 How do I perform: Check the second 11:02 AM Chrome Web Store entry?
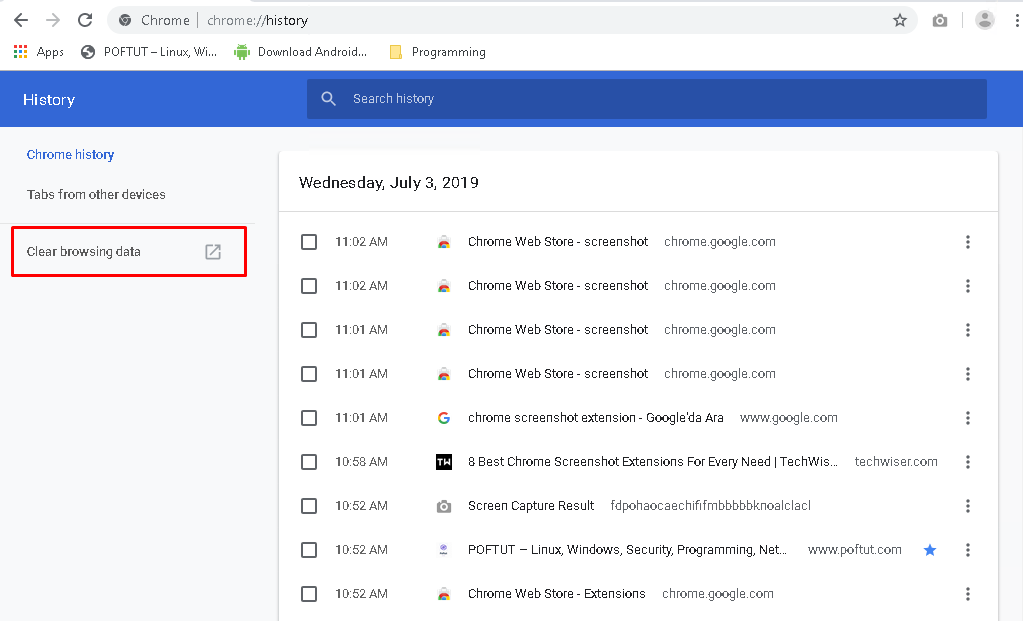coord(309,286)
